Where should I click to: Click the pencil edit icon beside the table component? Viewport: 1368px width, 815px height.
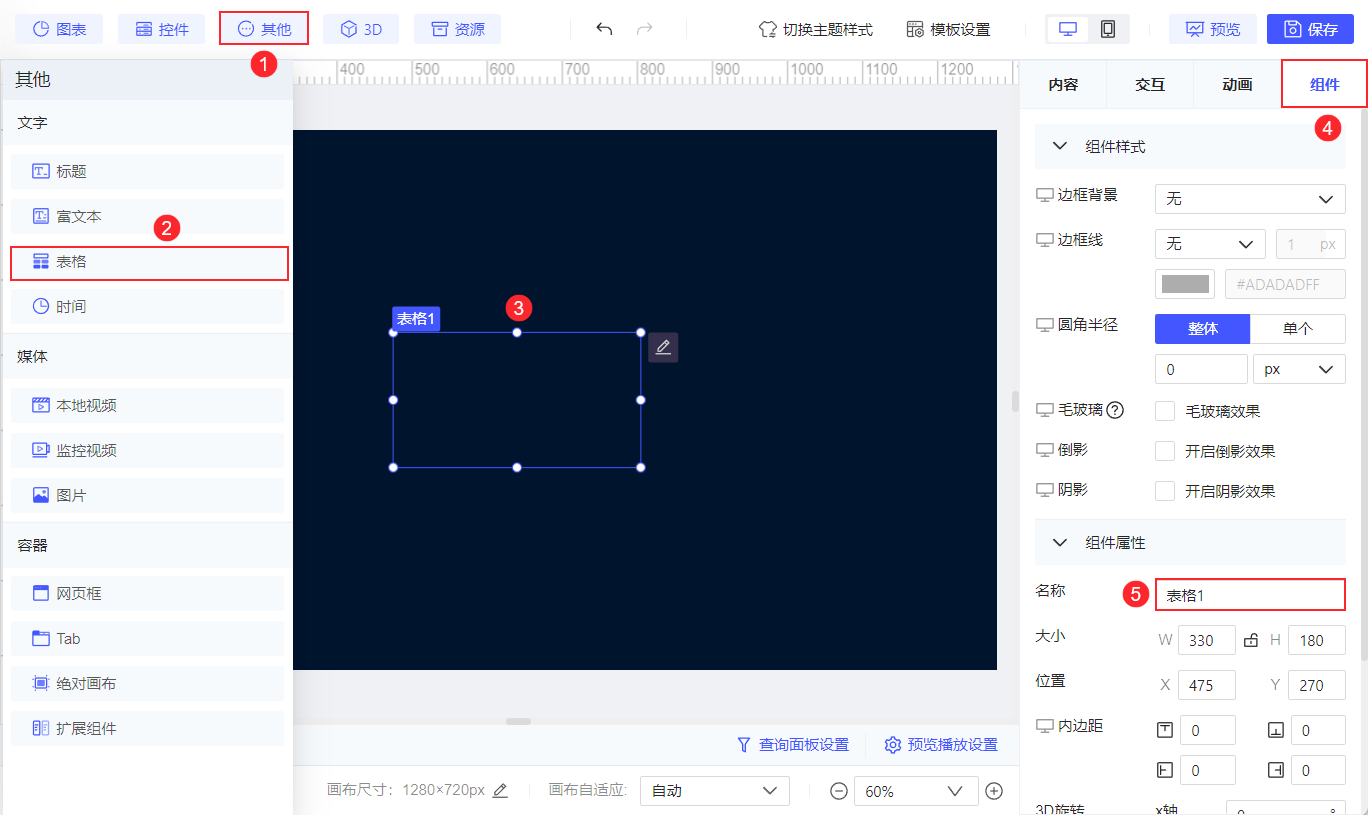tap(663, 347)
